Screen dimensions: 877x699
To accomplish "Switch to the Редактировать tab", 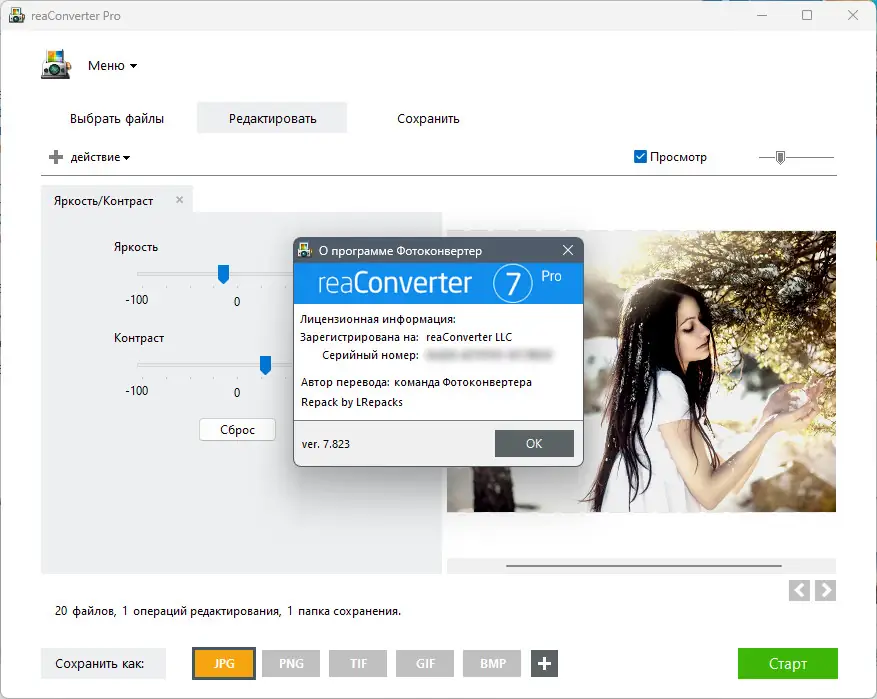I will pyautogui.click(x=272, y=118).
